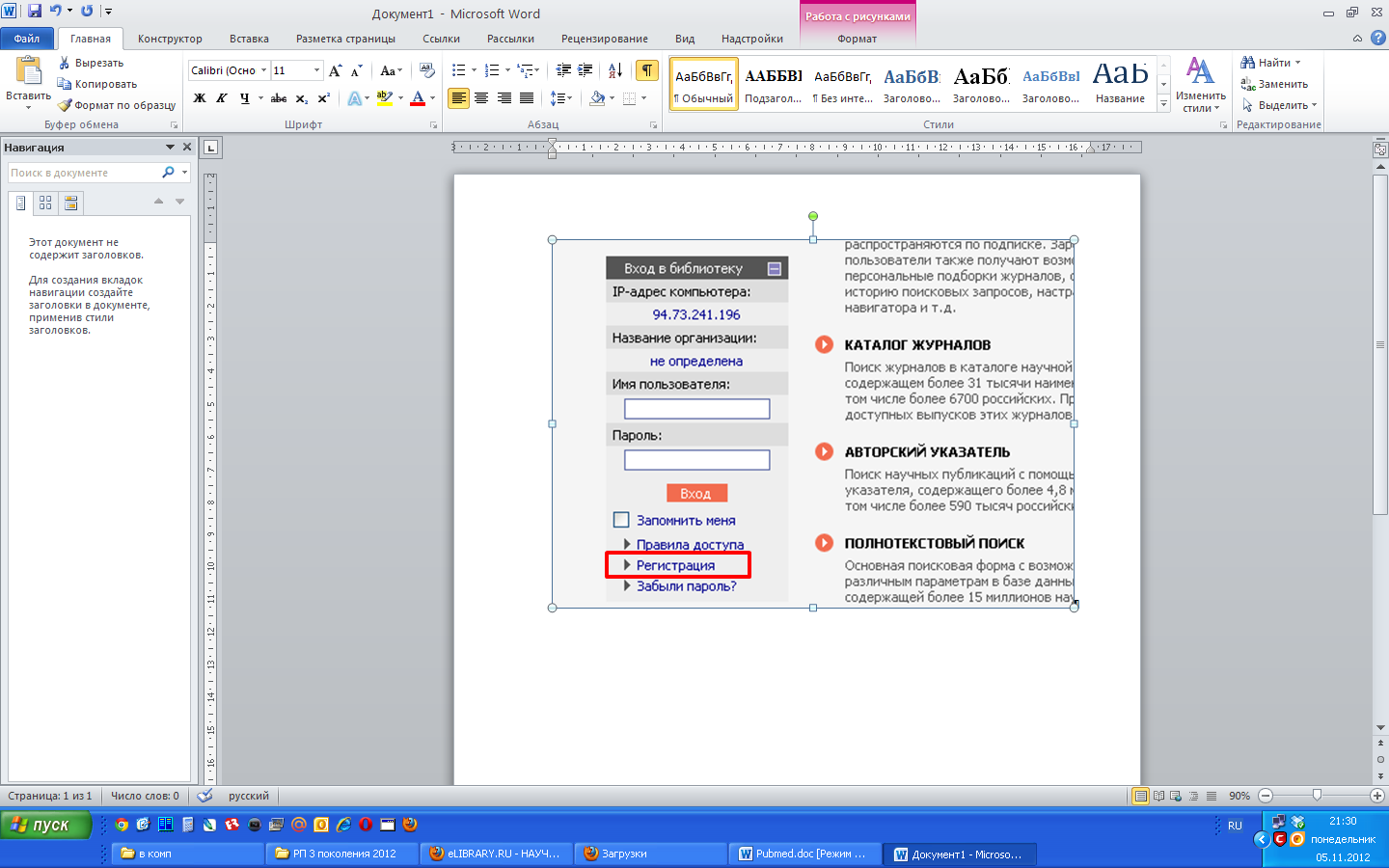Open the font size 11 dropdown
Image resolution: width=1389 pixels, height=868 pixels.
316,70
